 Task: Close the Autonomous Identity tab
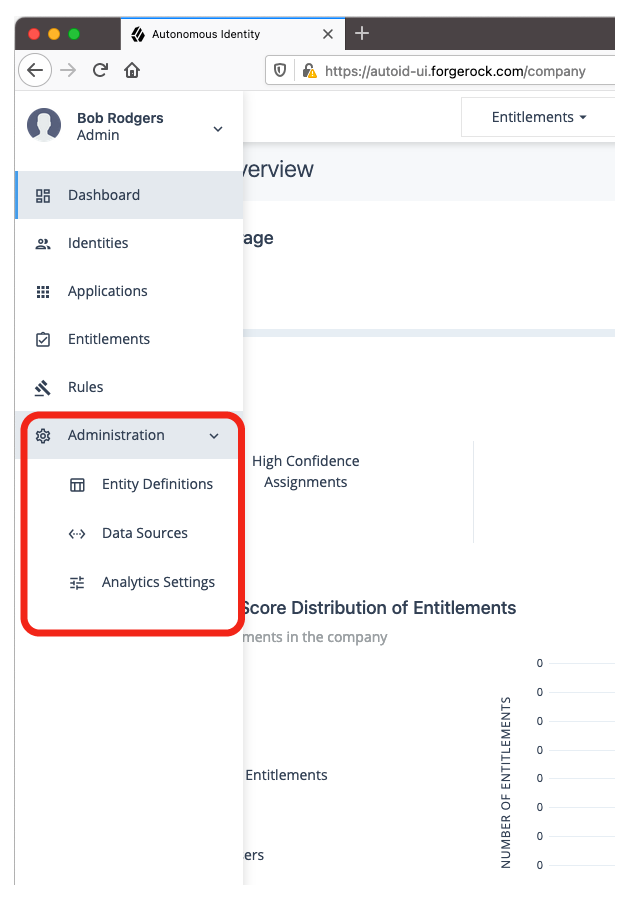(328, 34)
